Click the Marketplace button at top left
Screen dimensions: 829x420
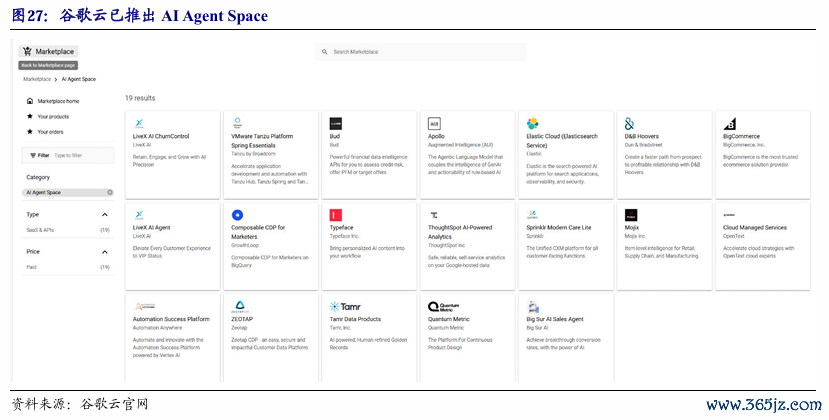[49, 51]
